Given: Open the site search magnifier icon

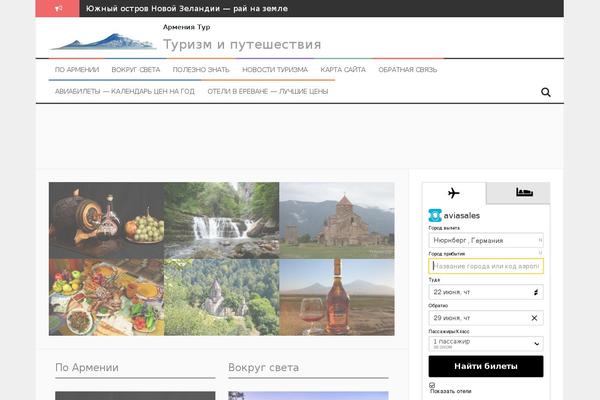Looking at the screenshot, I should coord(546,92).
